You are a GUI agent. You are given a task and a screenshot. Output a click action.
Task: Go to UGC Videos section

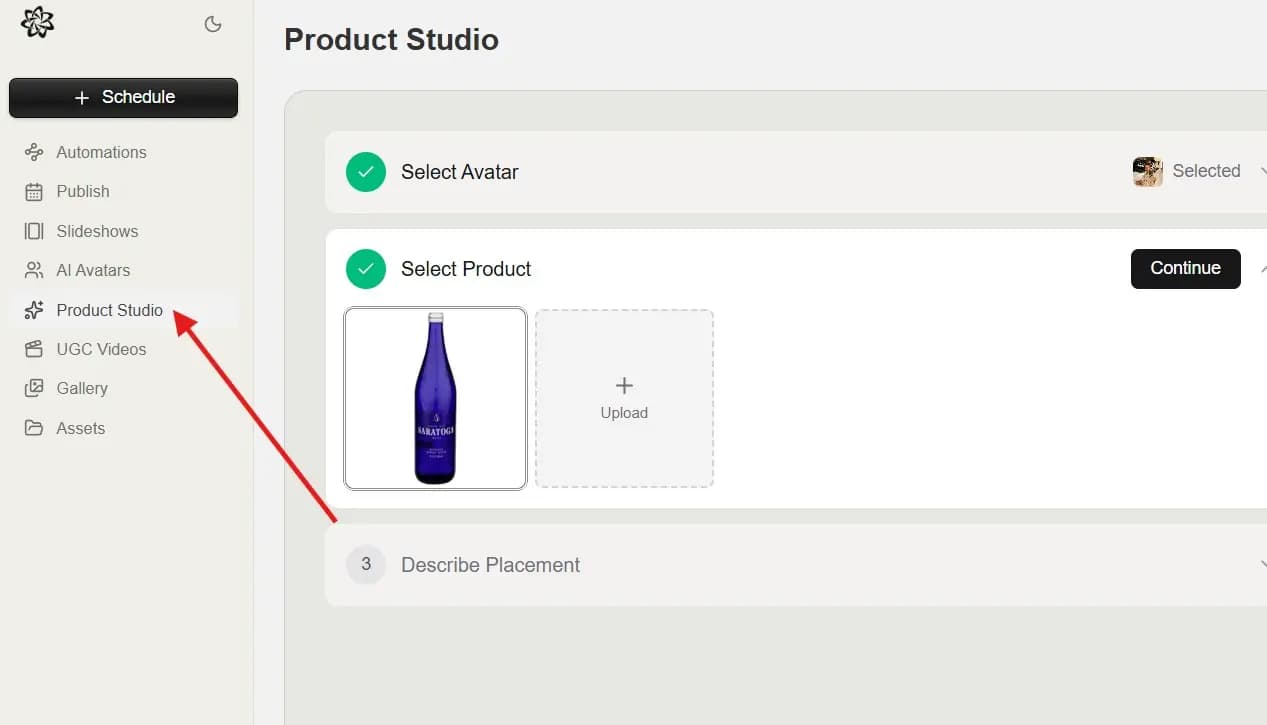tap(101, 349)
